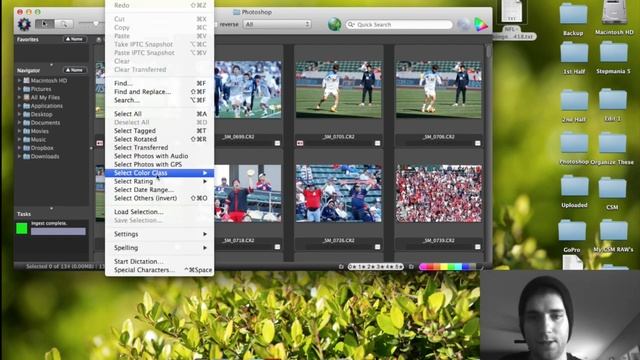The width and height of the screenshot is (640, 360).
Task: Open the All filter dropdown
Action: click(x=277, y=24)
